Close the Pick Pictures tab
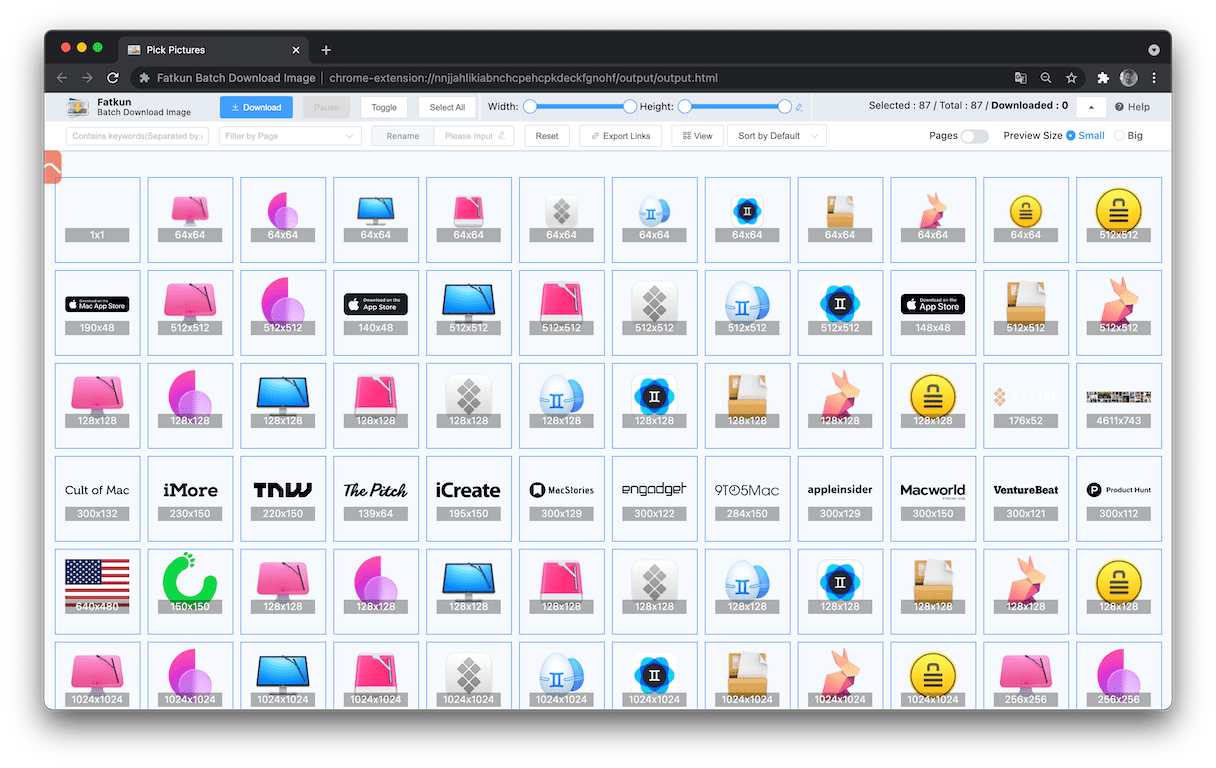This screenshot has height=768, width=1216. click(x=295, y=50)
